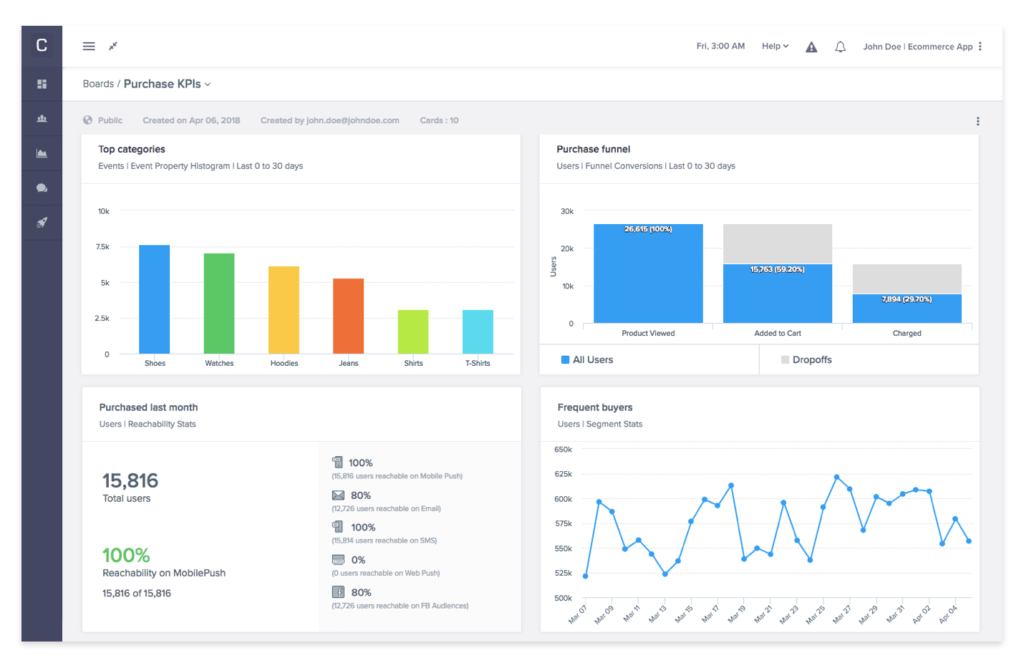This screenshot has width=1024, height=663.
Task: Open the hamburger navigation menu
Action: coord(88,46)
